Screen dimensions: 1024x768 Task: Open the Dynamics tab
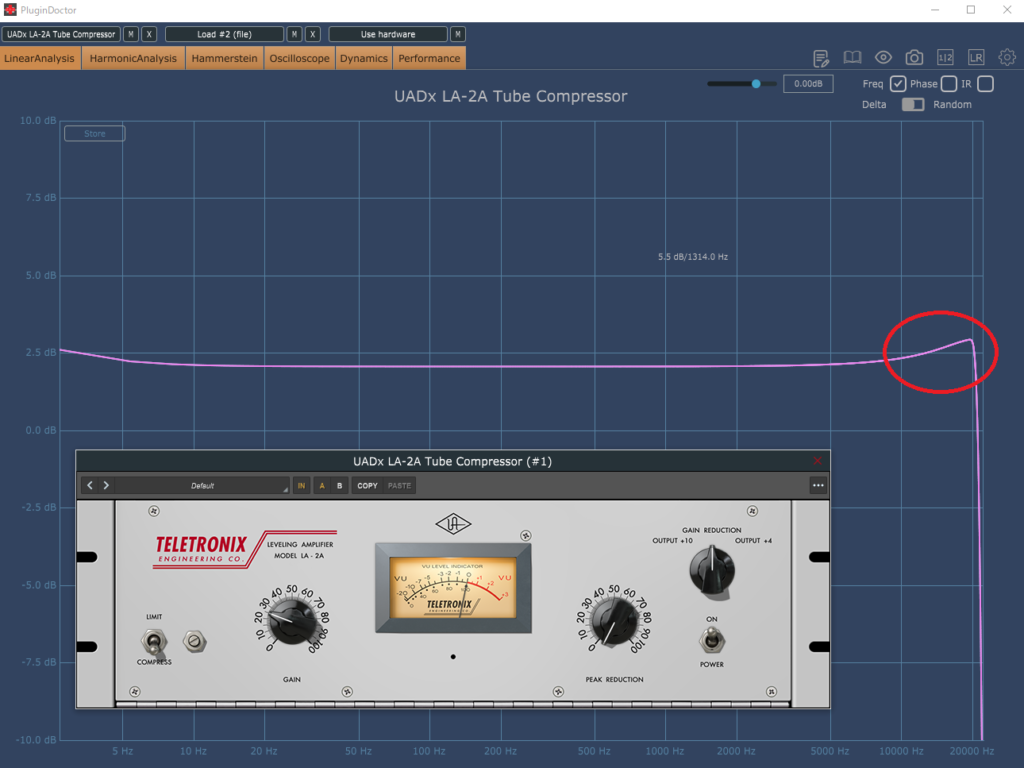363,58
